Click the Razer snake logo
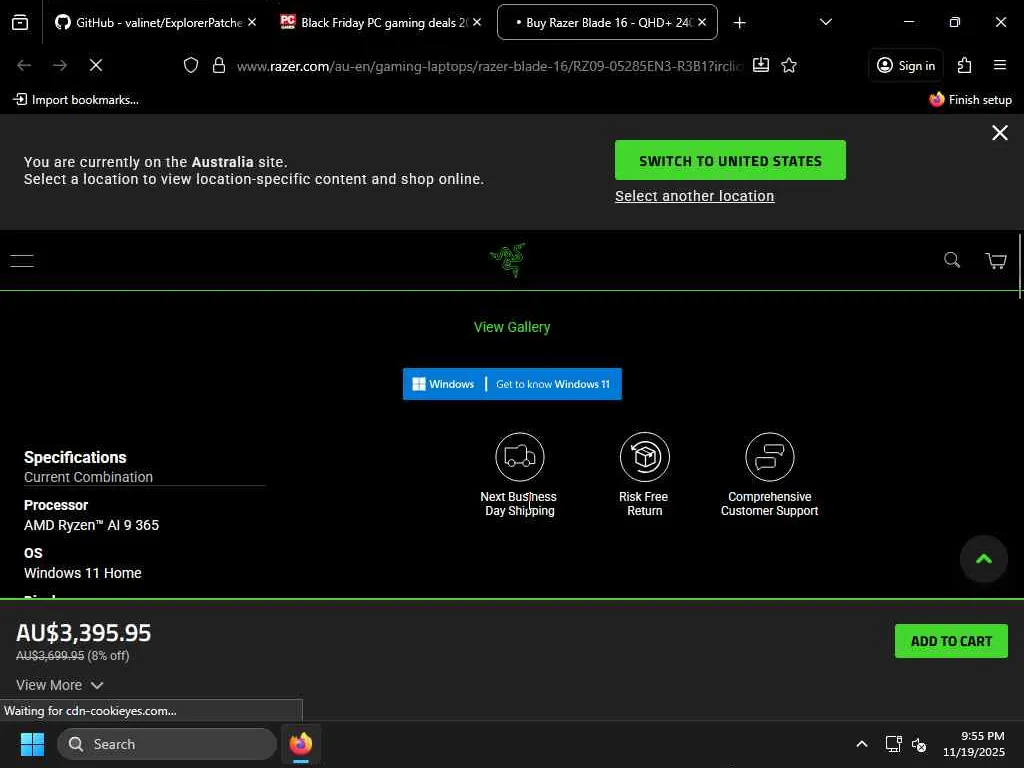Viewport: 1024px width, 768px height. [508, 260]
